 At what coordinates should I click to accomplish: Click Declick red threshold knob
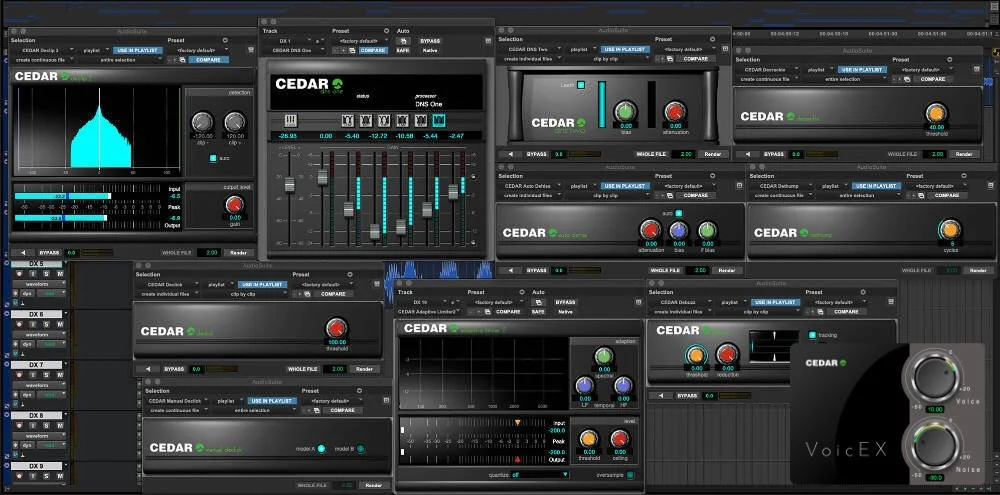point(336,328)
